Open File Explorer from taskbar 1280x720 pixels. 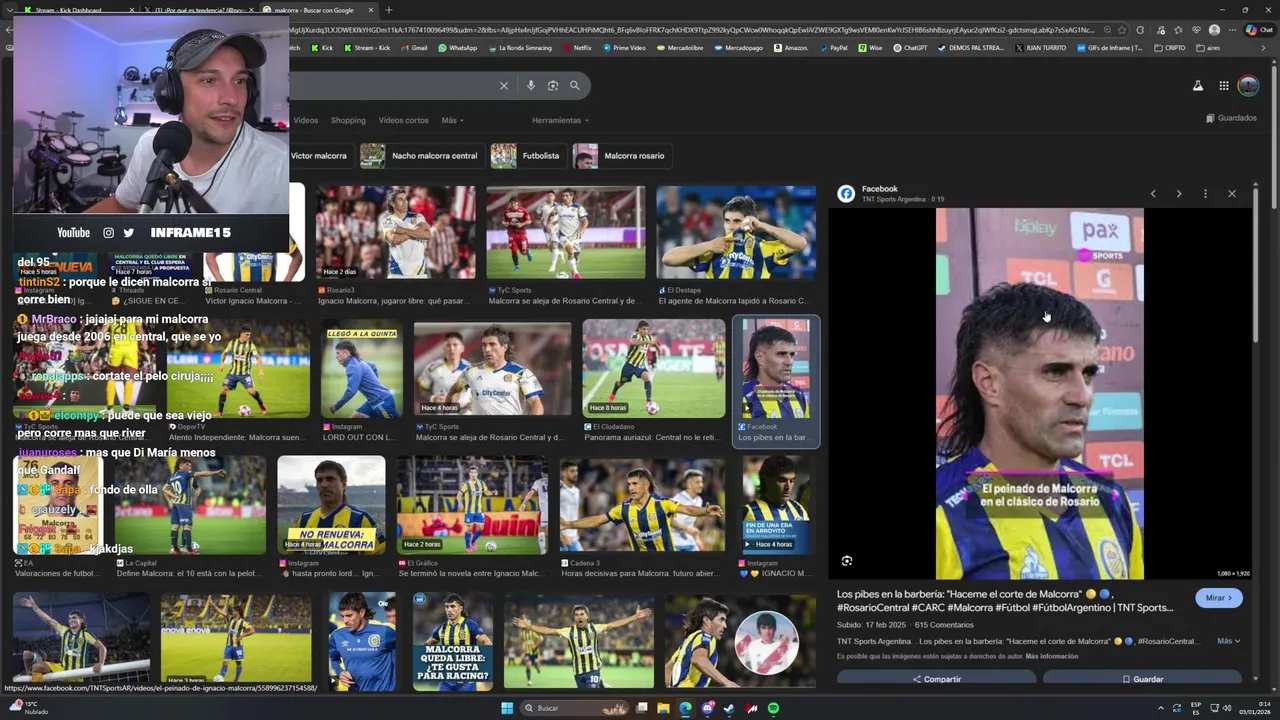tap(663, 708)
